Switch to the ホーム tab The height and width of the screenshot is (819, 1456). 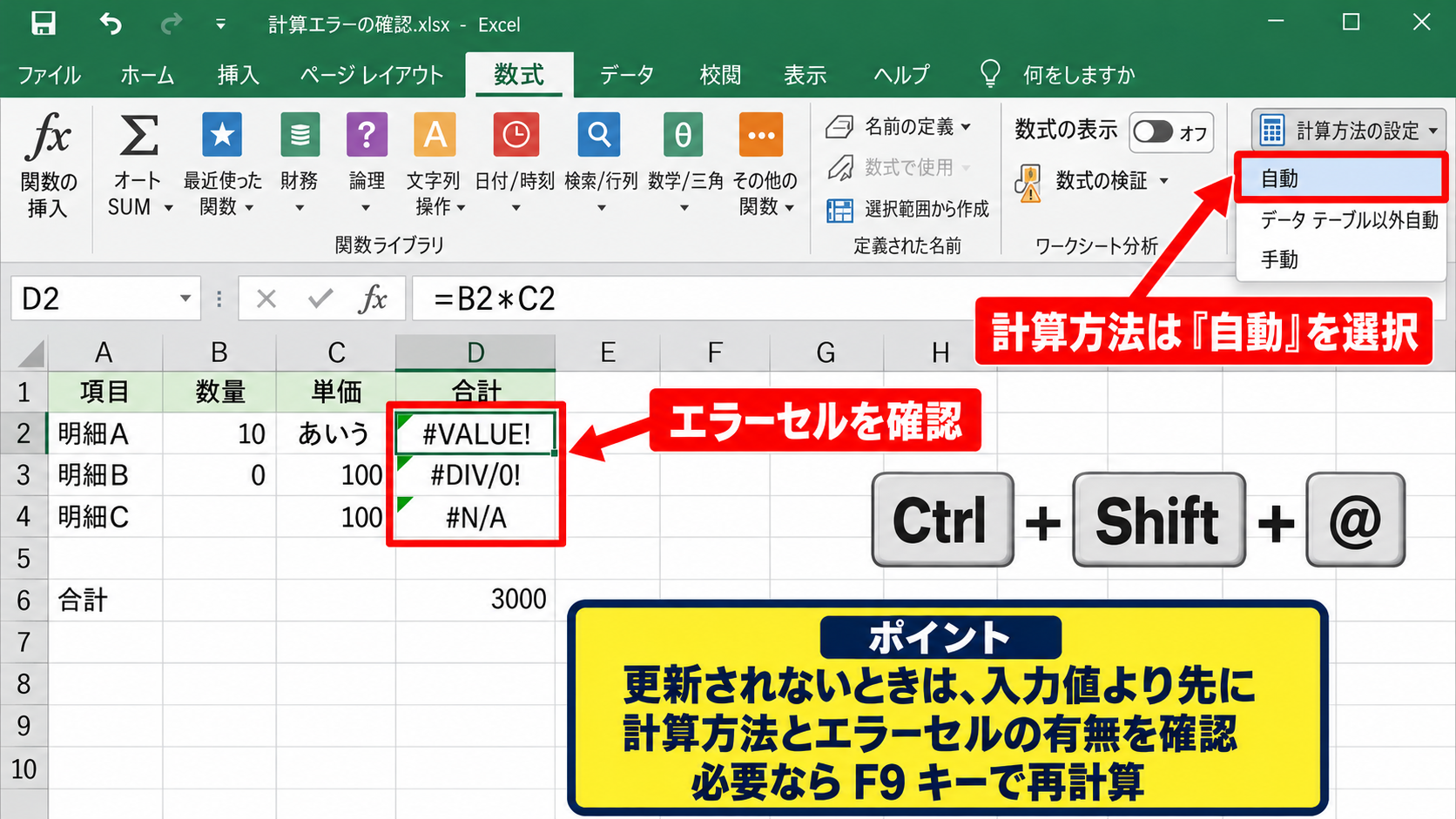(147, 75)
